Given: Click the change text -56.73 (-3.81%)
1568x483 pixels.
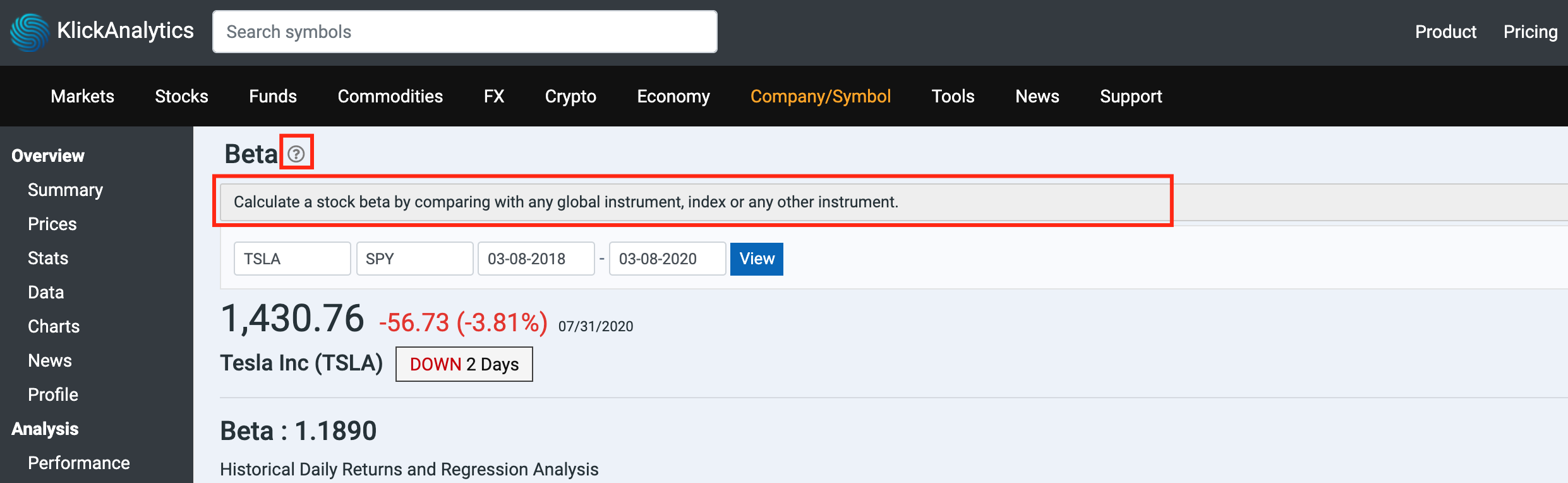Looking at the screenshot, I should (x=463, y=322).
